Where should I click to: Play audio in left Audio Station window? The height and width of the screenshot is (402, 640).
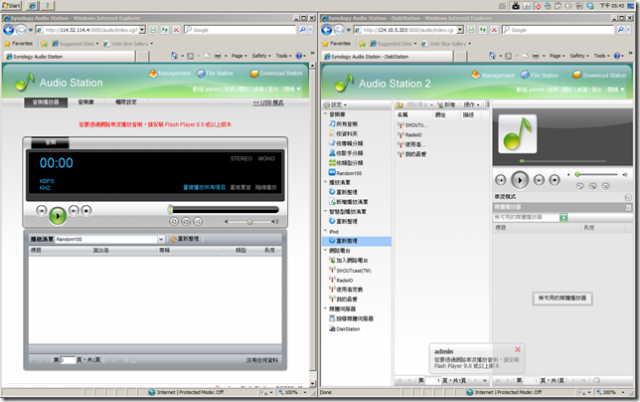58,216
